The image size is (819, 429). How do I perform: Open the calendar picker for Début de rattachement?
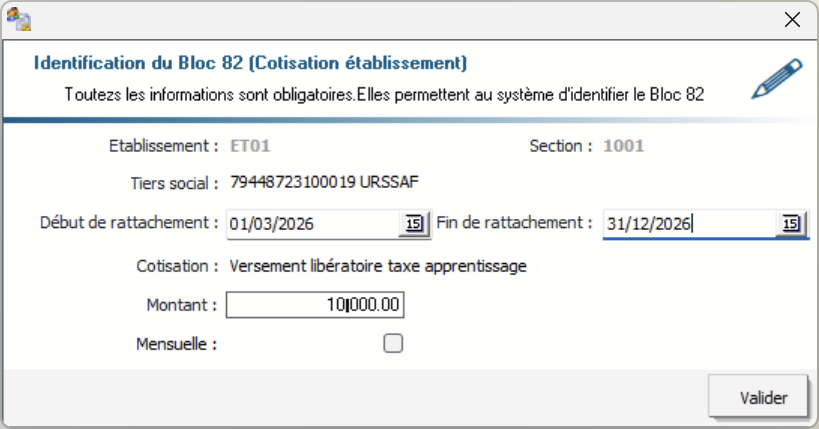(412, 224)
